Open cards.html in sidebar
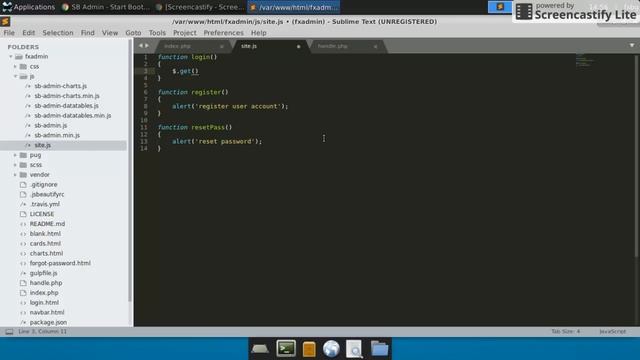Screen dimensions: 640x360 pos(45,243)
